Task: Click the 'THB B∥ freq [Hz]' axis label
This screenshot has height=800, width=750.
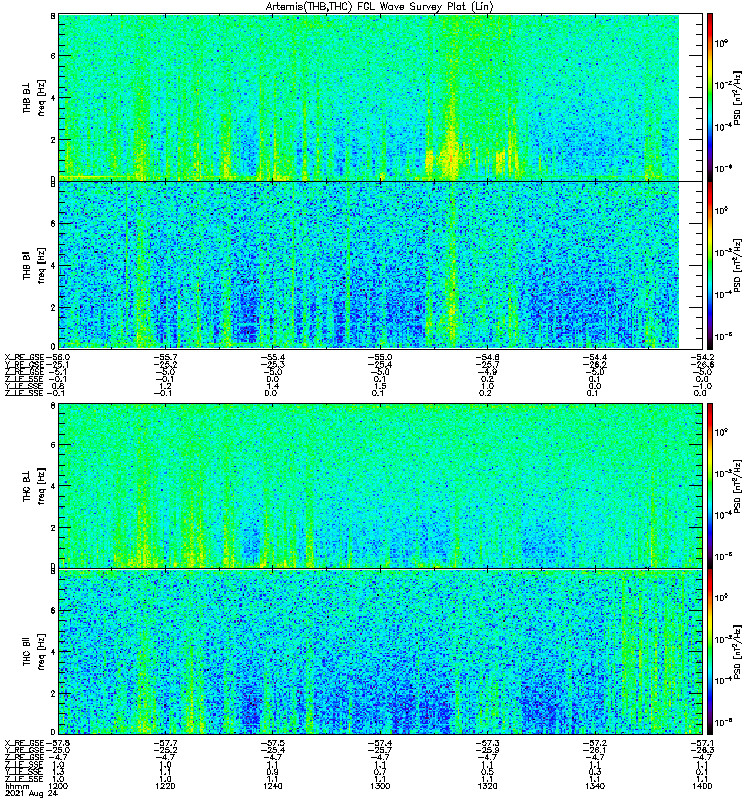Action: click(x=33, y=265)
